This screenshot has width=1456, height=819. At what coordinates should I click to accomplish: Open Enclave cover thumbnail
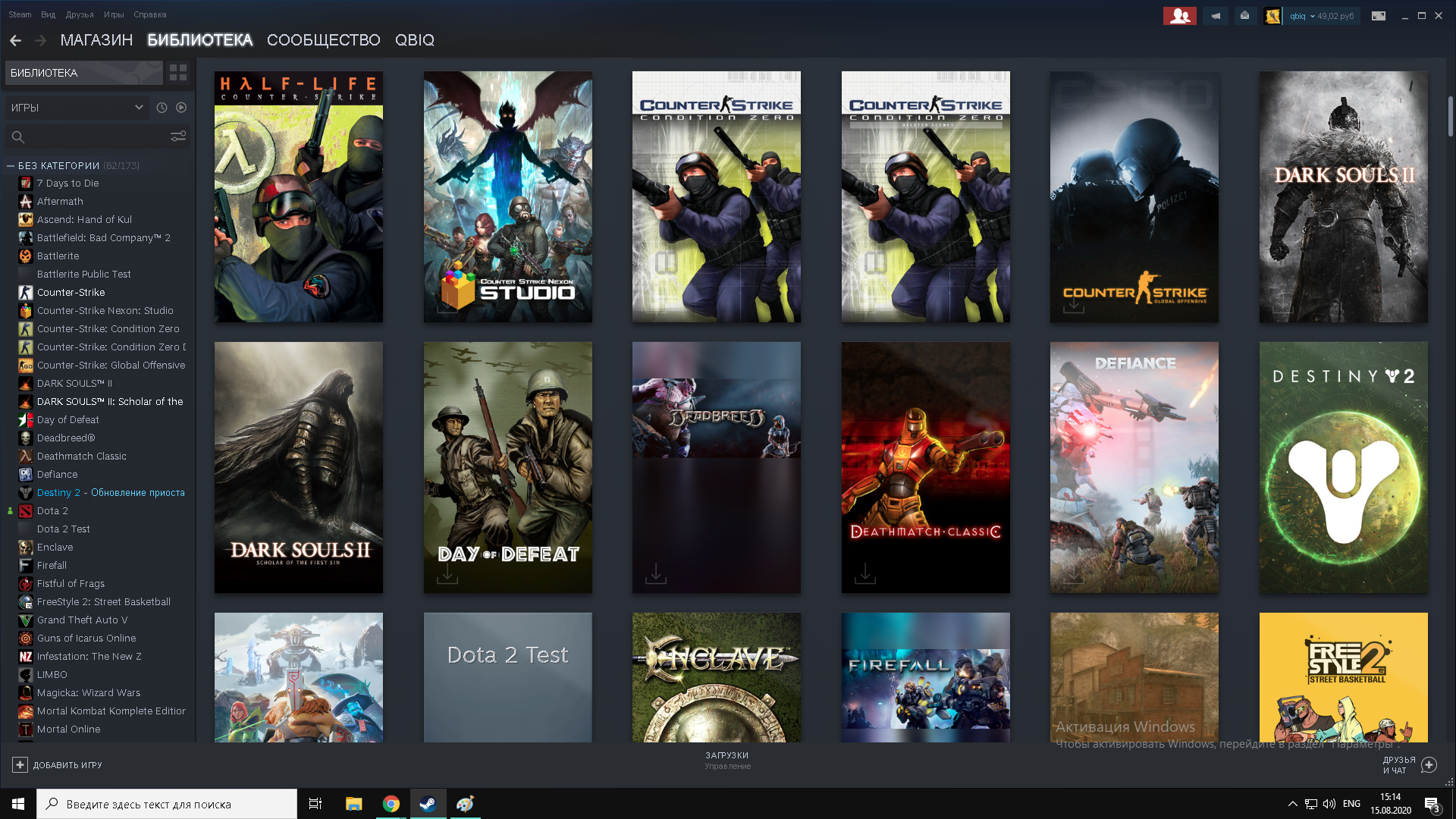(717, 677)
